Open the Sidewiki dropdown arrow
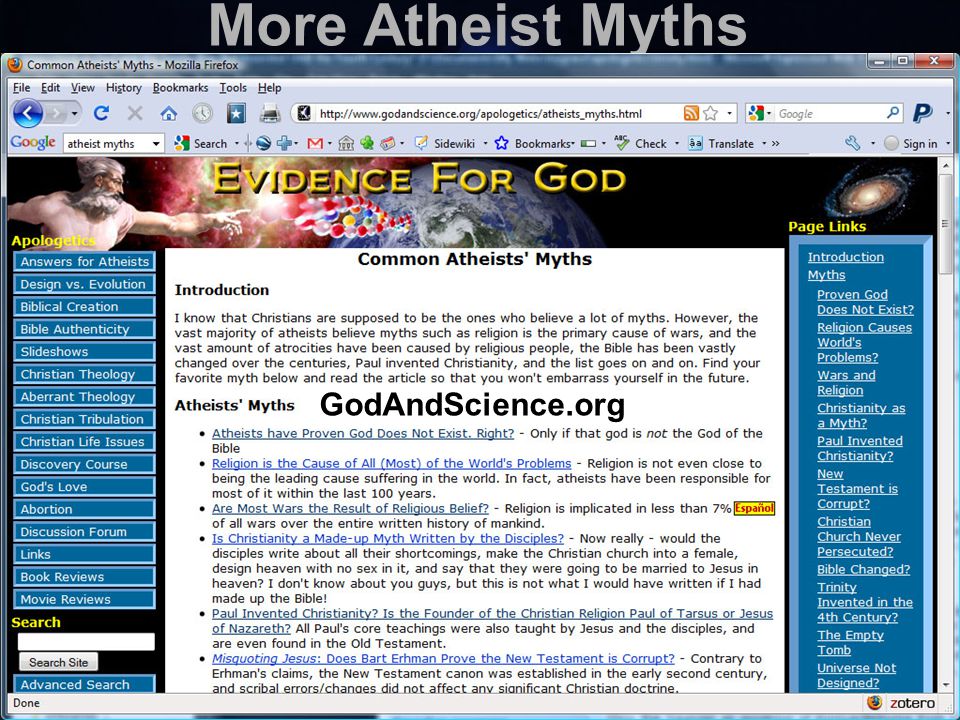The height and width of the screenshot is (720, 960). (485, 143)
